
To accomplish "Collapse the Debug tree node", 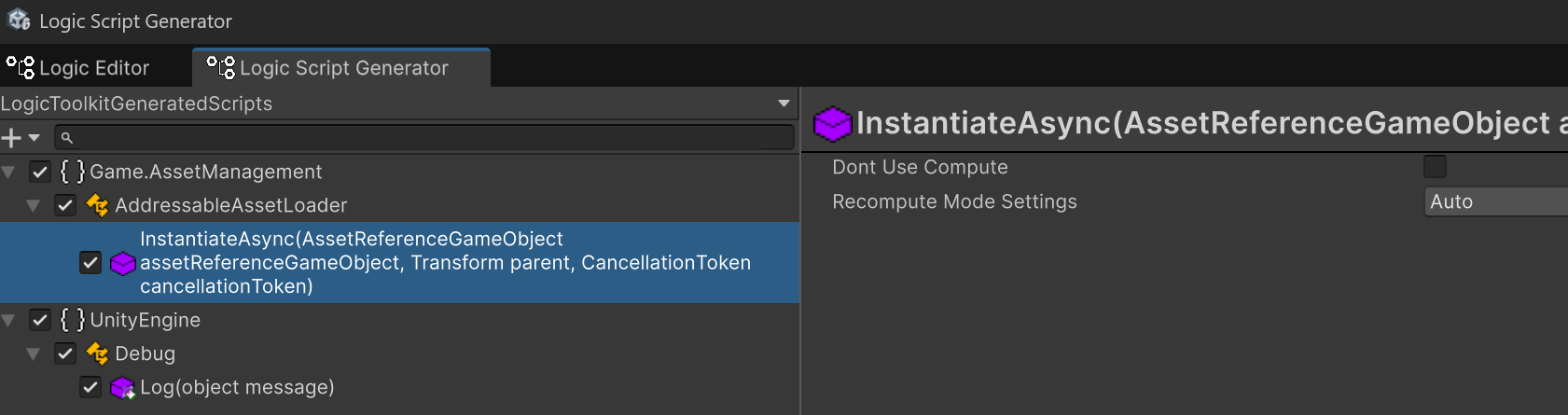I will (x=34, y=353).
